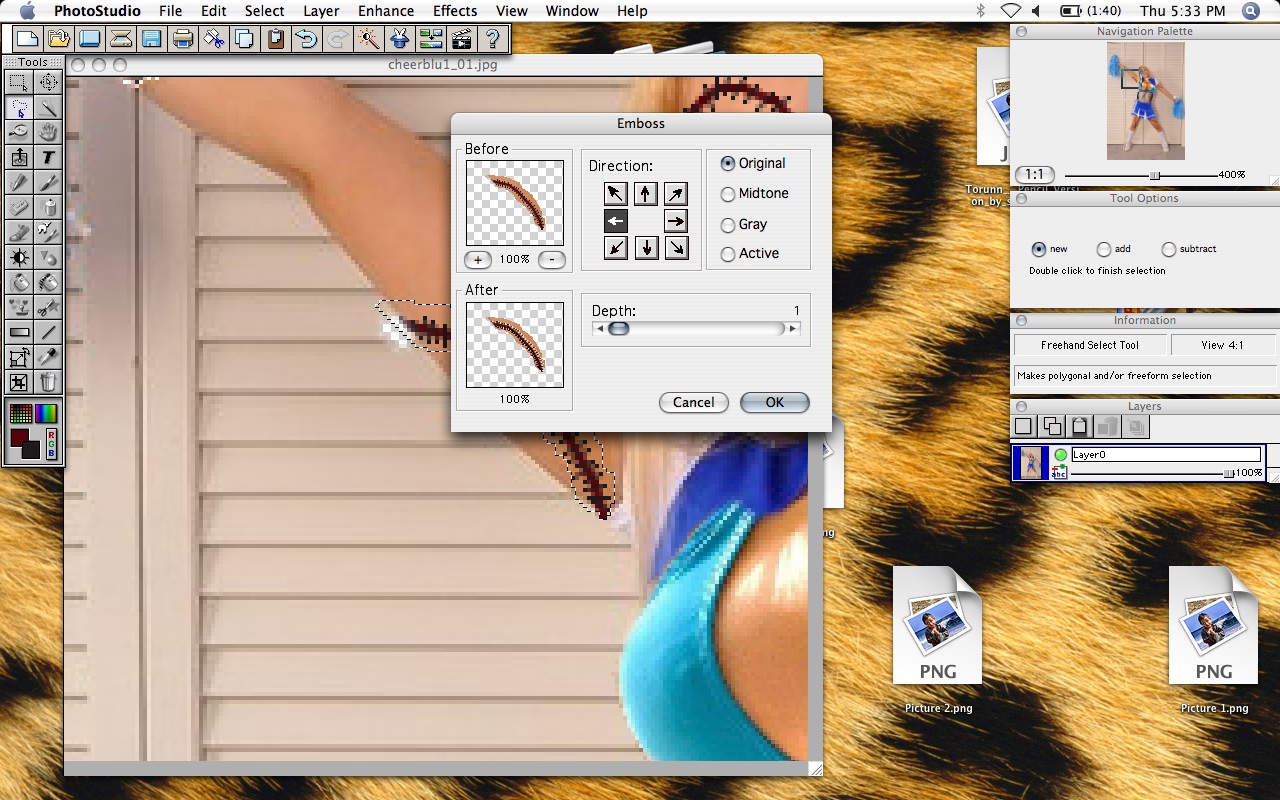Select the Midtone radio button
The height and width of the screenshot is (800, 1280).
(728, 194)
